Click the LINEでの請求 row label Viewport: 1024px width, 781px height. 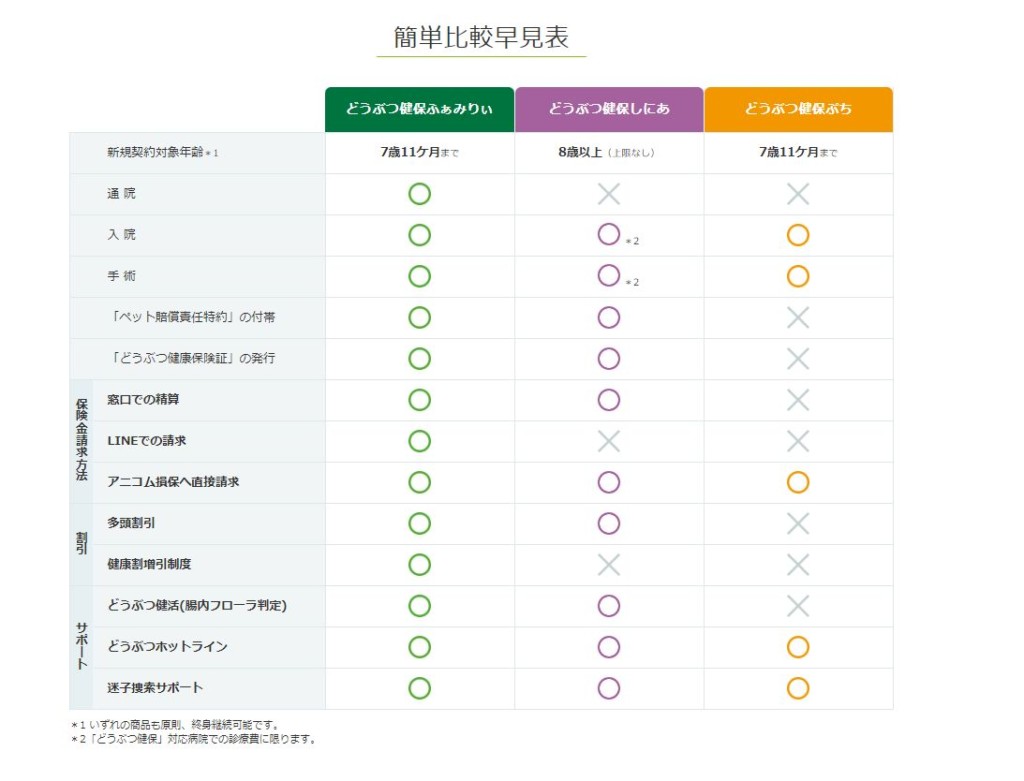point(147,441)
